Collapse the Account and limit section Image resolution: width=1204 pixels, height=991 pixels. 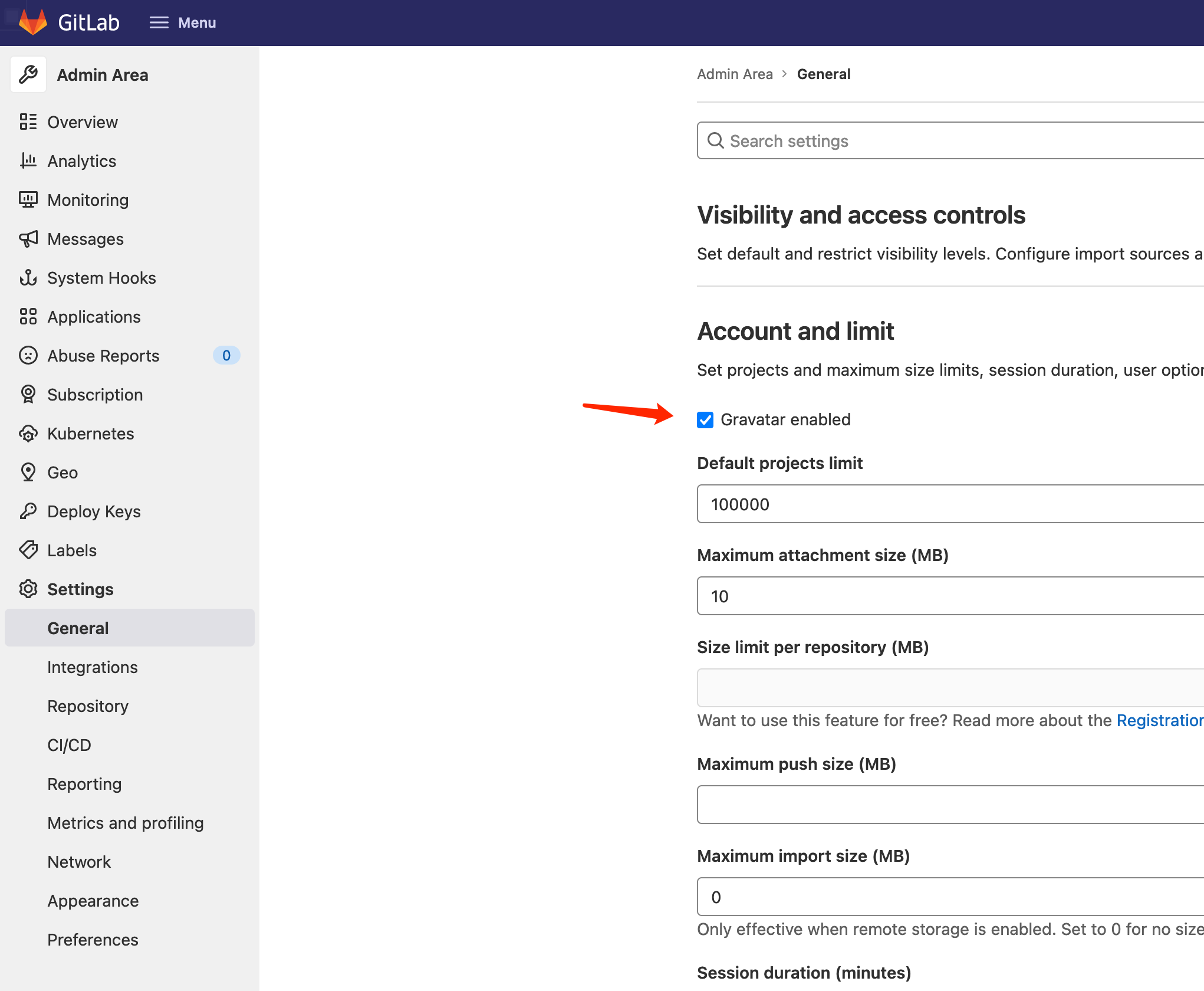pyautogui.click(x=795, y=332)
